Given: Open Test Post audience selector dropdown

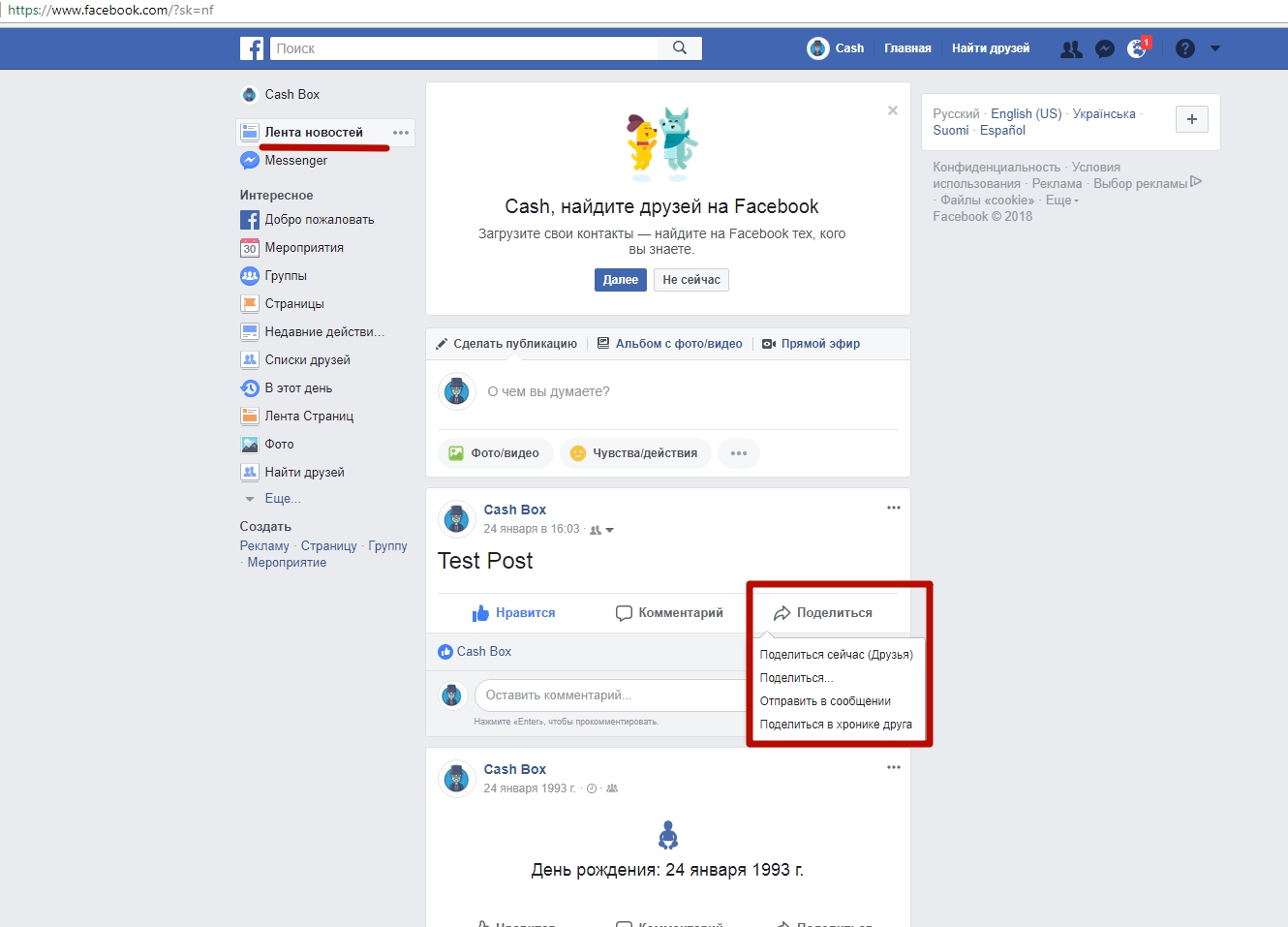Looking at the screenshot, I should 602,530.
